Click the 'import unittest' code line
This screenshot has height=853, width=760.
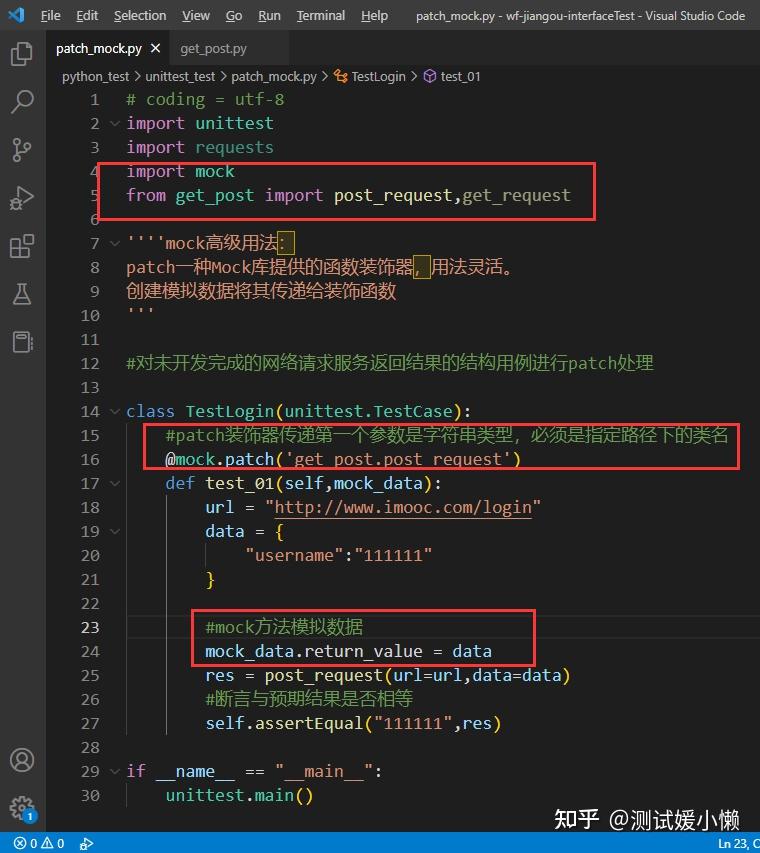tap(200, 123)
